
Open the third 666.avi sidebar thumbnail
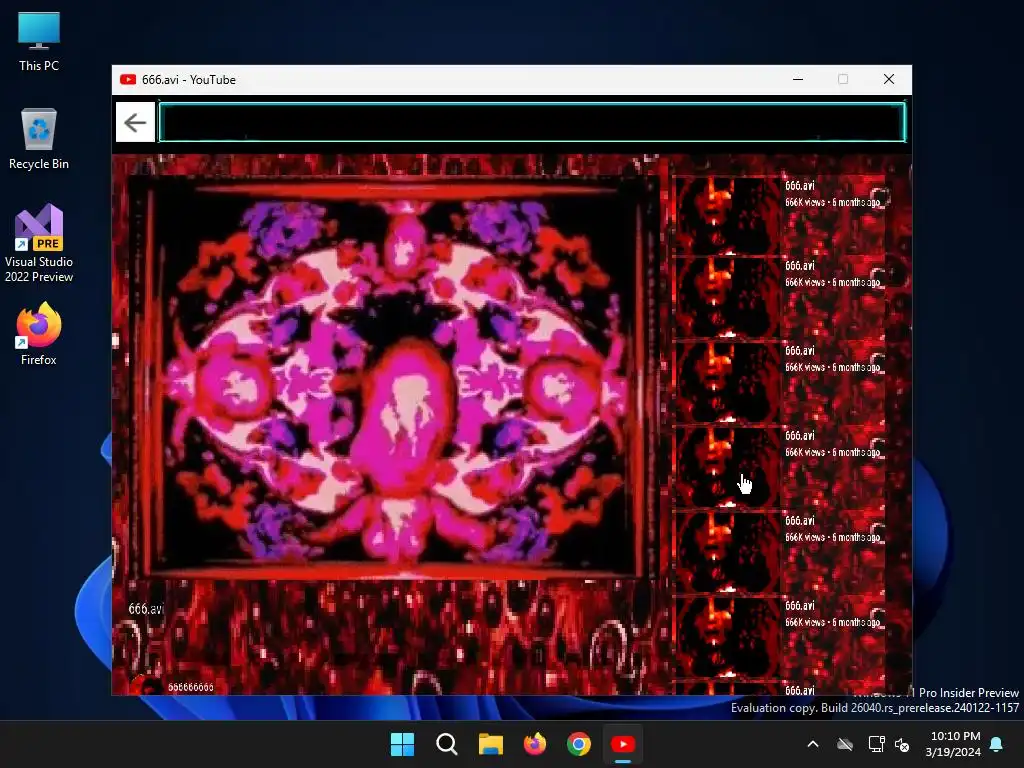coord(726,382)
